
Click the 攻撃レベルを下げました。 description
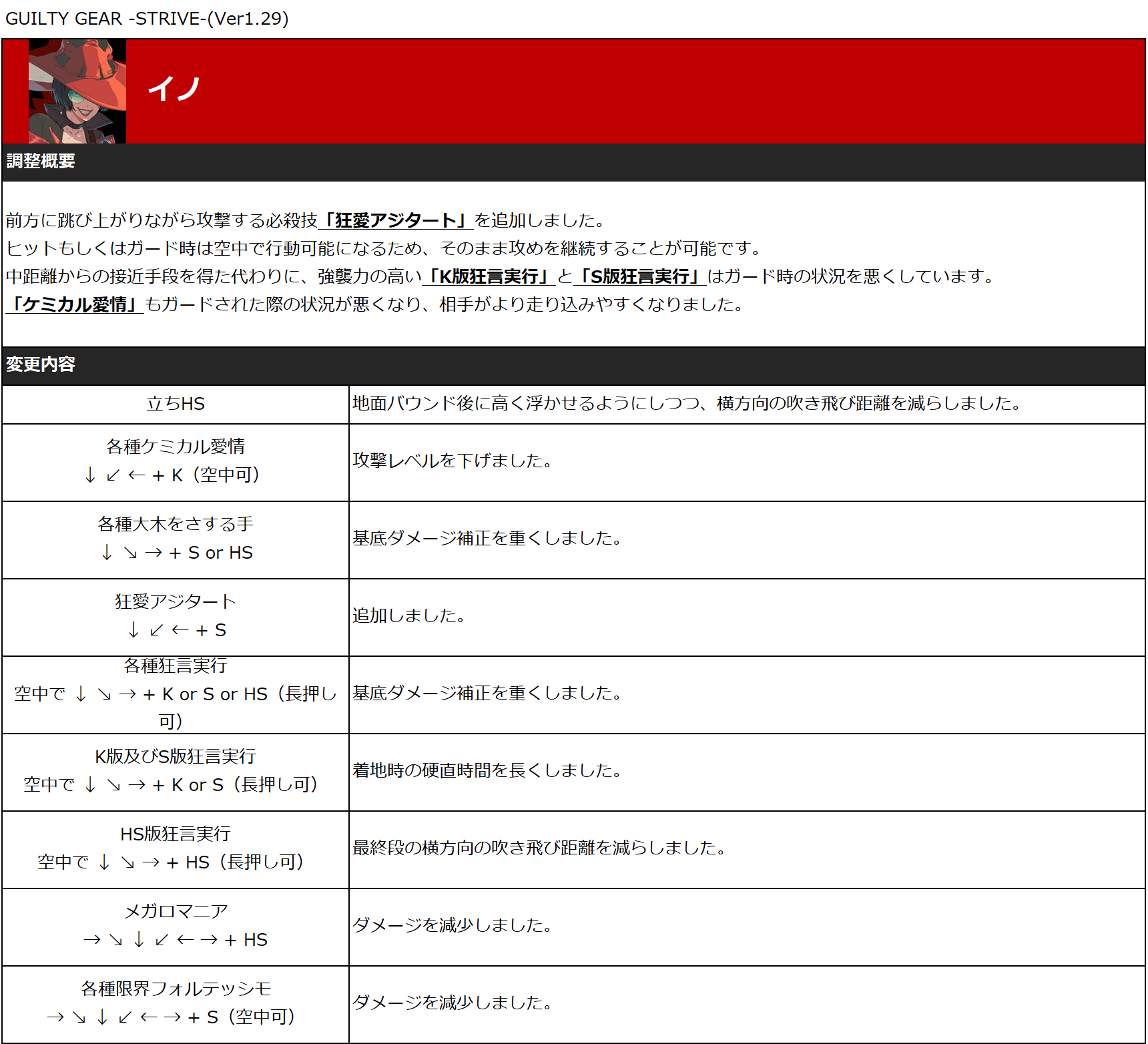454,461
